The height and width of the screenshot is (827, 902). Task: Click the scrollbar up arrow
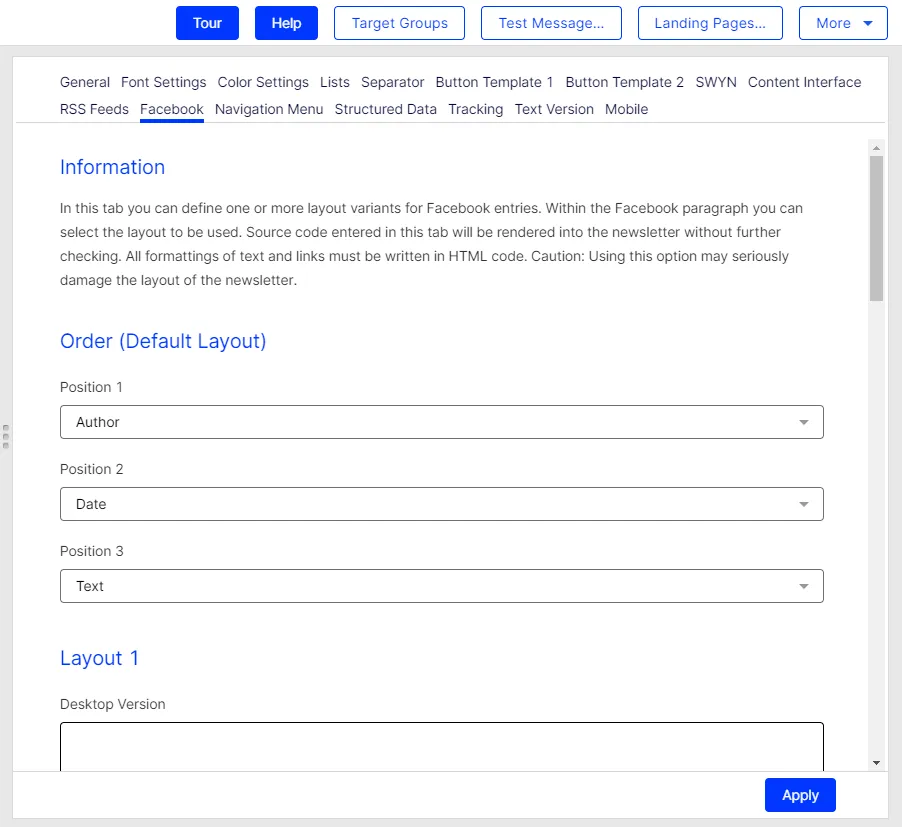click(x=876, y=148)
